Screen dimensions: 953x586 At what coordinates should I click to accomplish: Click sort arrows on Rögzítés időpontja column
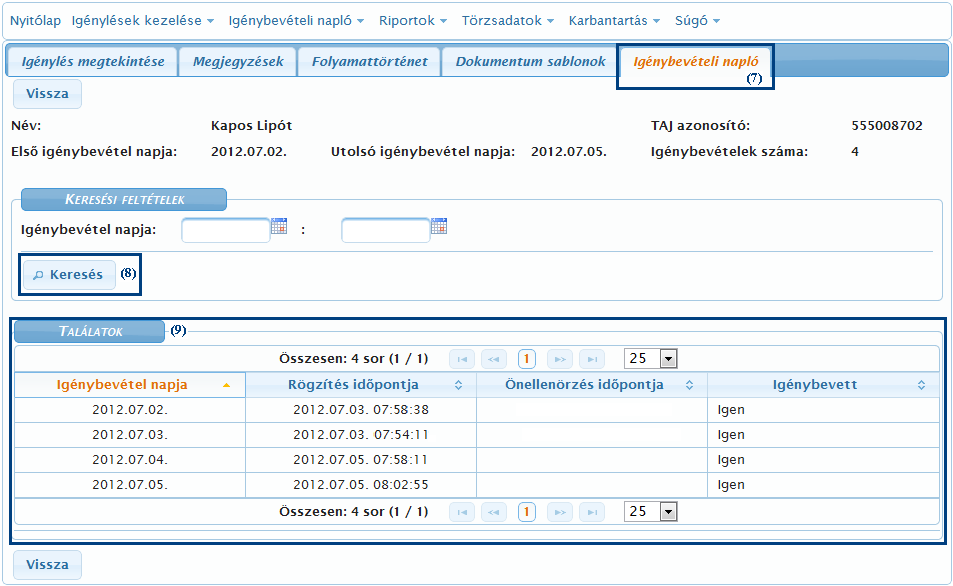click(458, 385)
